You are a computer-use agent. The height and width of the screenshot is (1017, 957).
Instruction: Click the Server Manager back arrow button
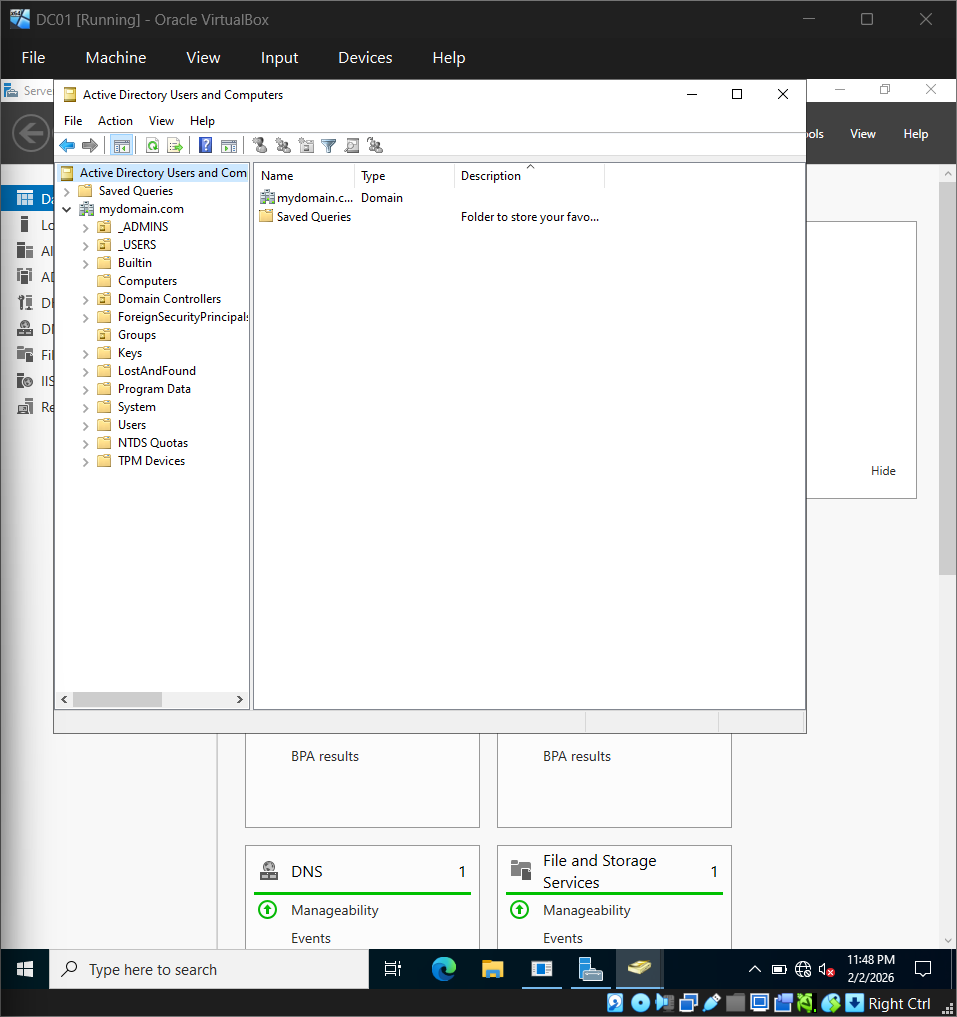pyautogui.click(x=30, y=134)
